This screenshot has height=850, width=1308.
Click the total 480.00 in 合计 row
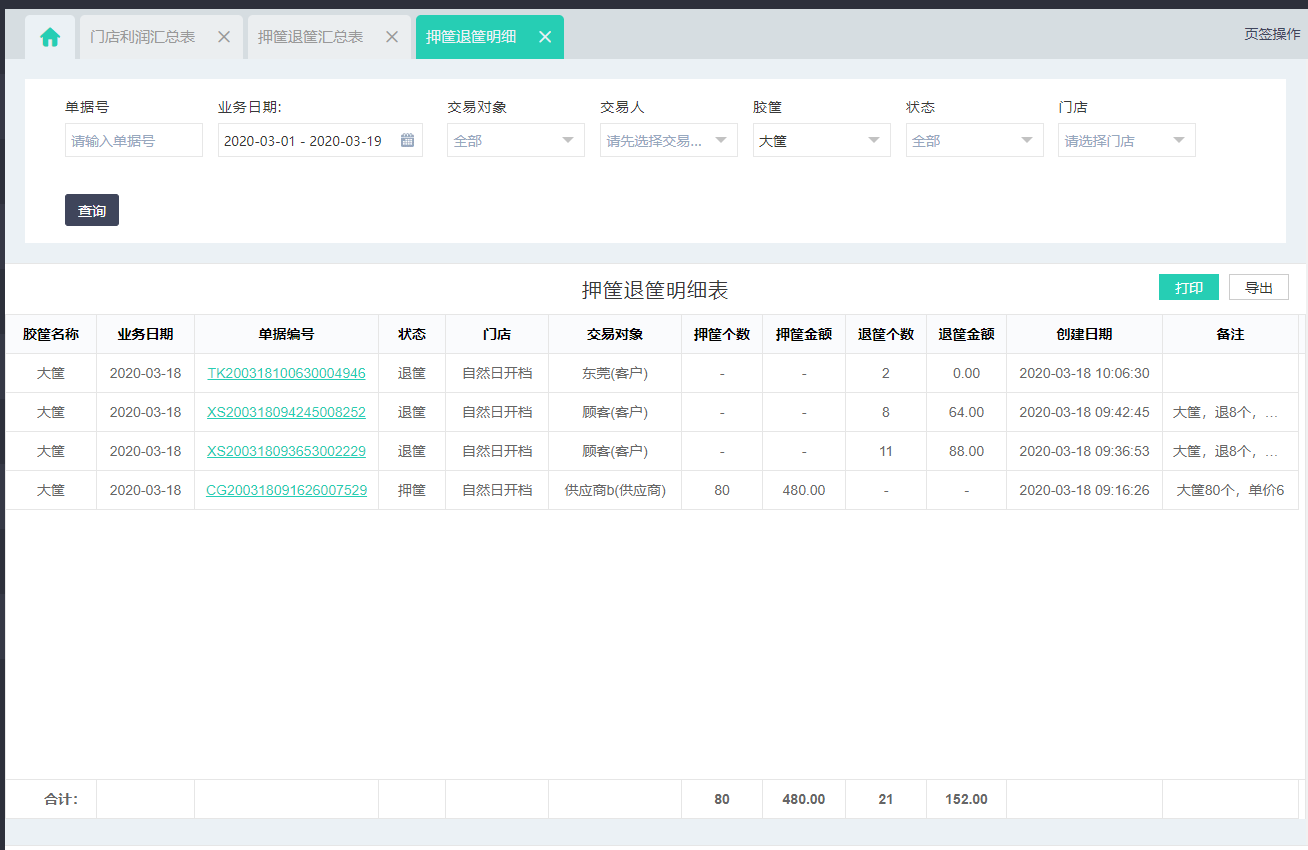pos(804,799)
